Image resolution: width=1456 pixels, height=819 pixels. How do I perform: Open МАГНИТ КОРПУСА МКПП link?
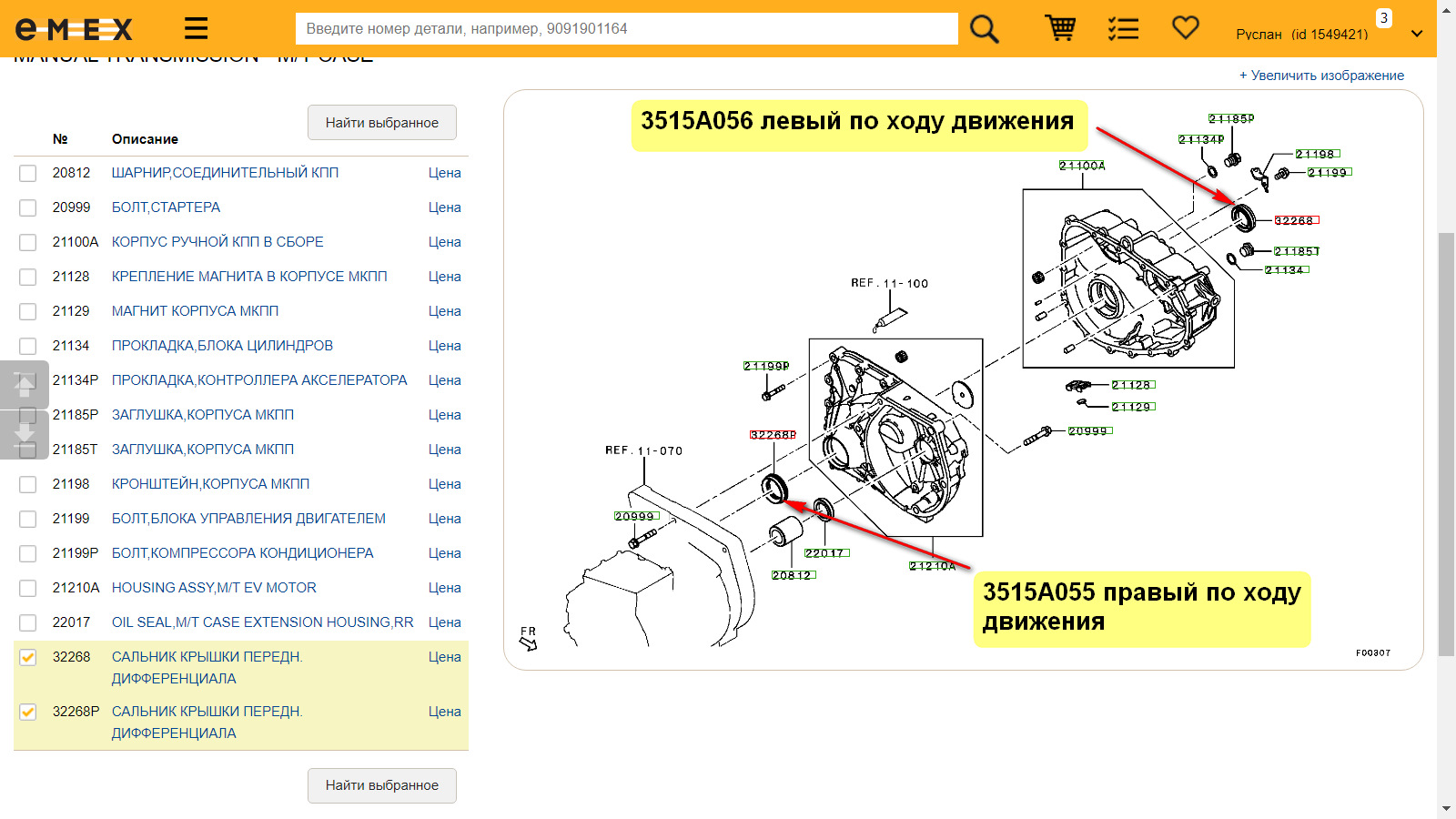(x=195, y=311)
